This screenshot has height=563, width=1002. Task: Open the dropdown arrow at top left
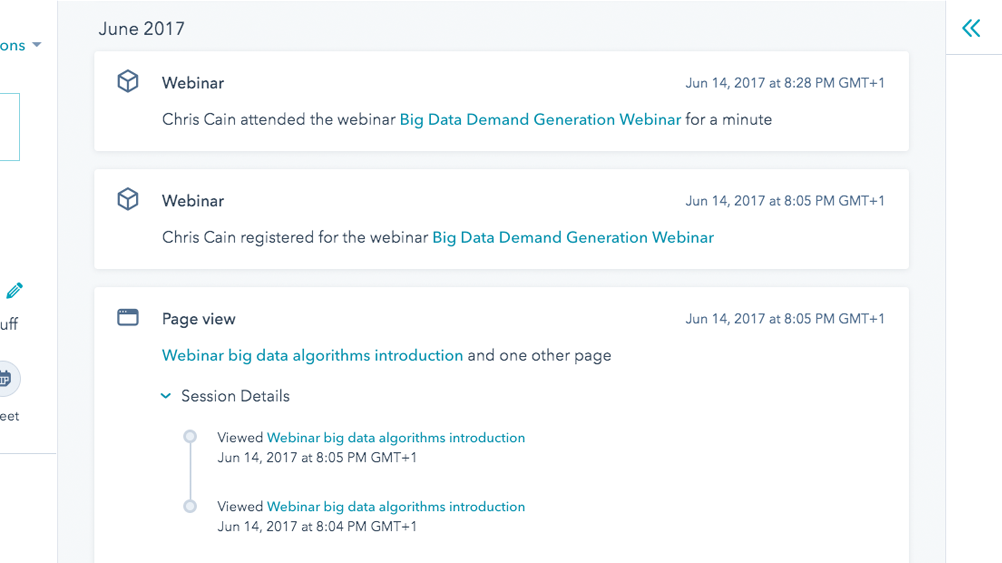(x=37, y=45)
